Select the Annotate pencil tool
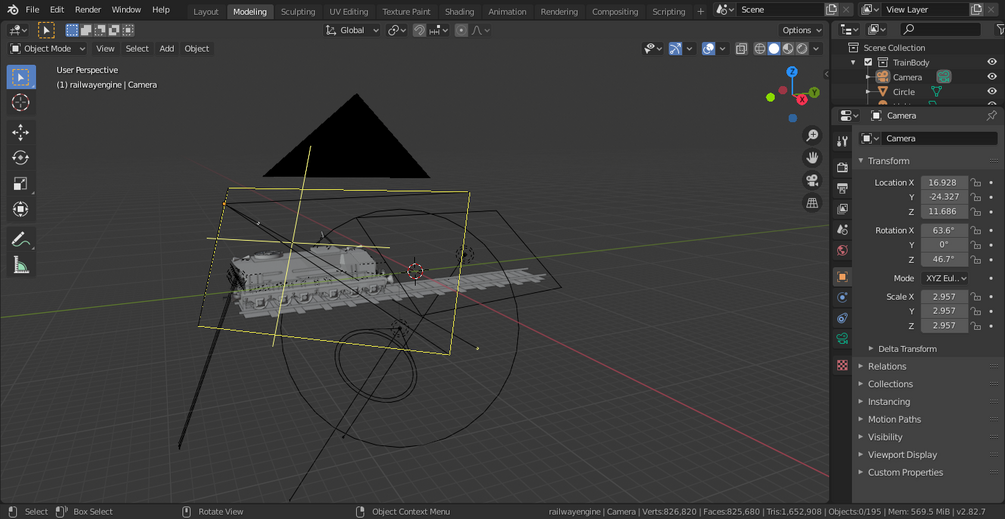This screenshot has width=1005, height=519. 21,239
